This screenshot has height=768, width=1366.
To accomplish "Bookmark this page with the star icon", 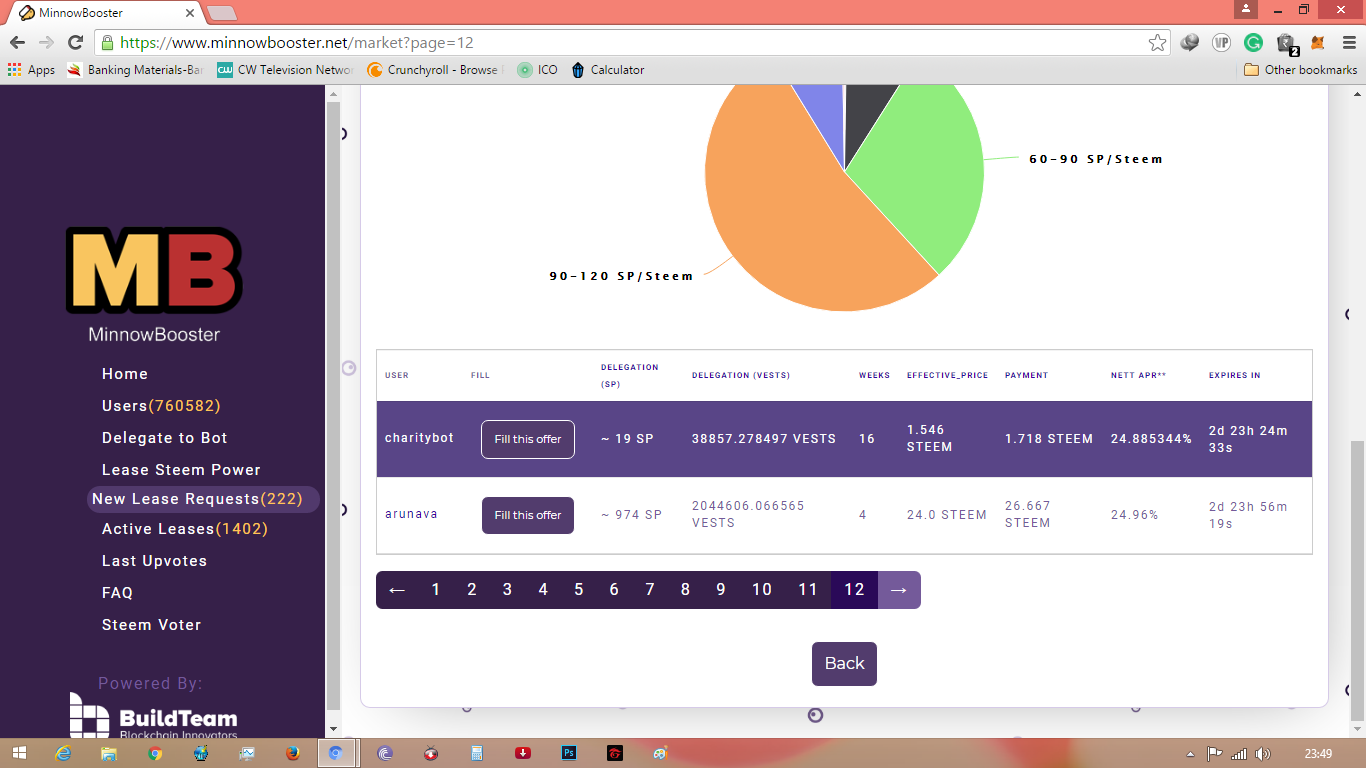I will click(1157, 43).
